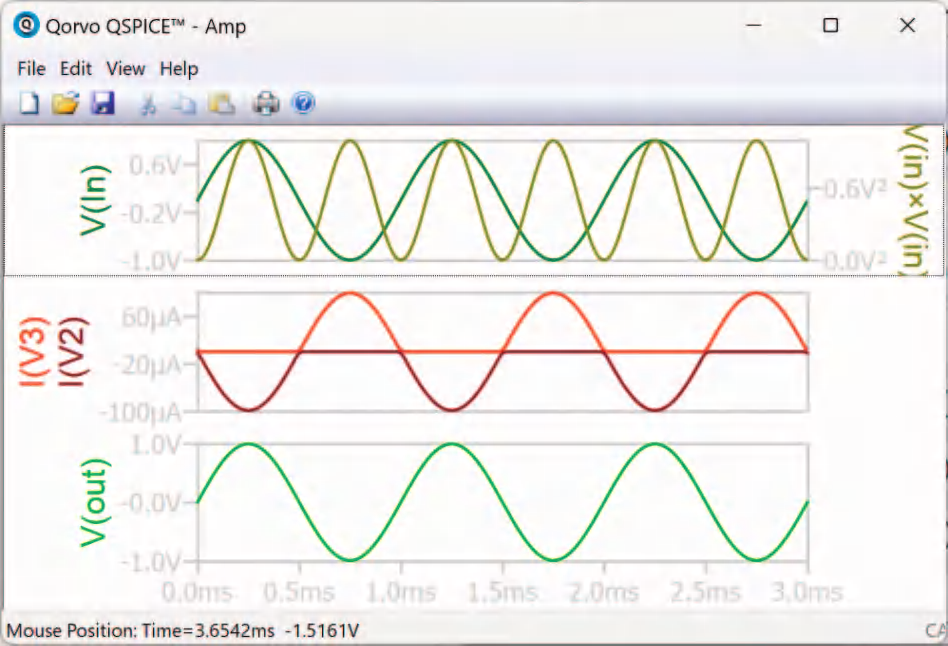Viewport: 948px width, 646px height.
Task: Open the File menu
Action: point(31,69)
